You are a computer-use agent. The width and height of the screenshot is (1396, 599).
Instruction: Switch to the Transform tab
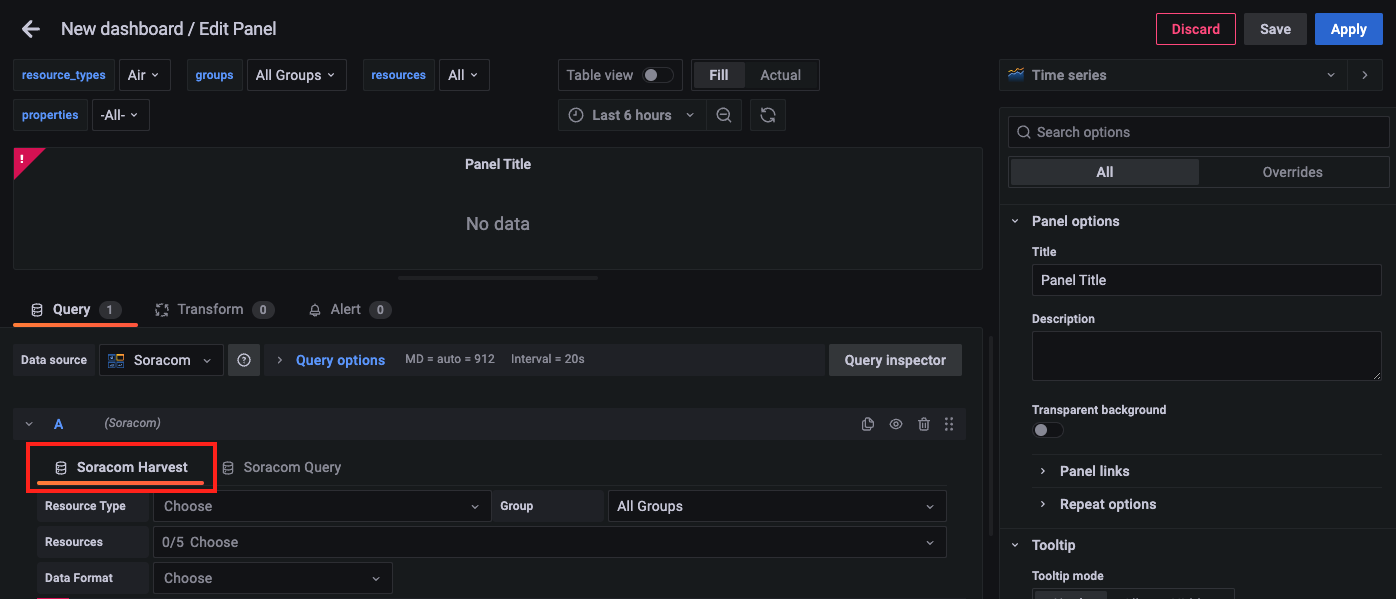214,310
